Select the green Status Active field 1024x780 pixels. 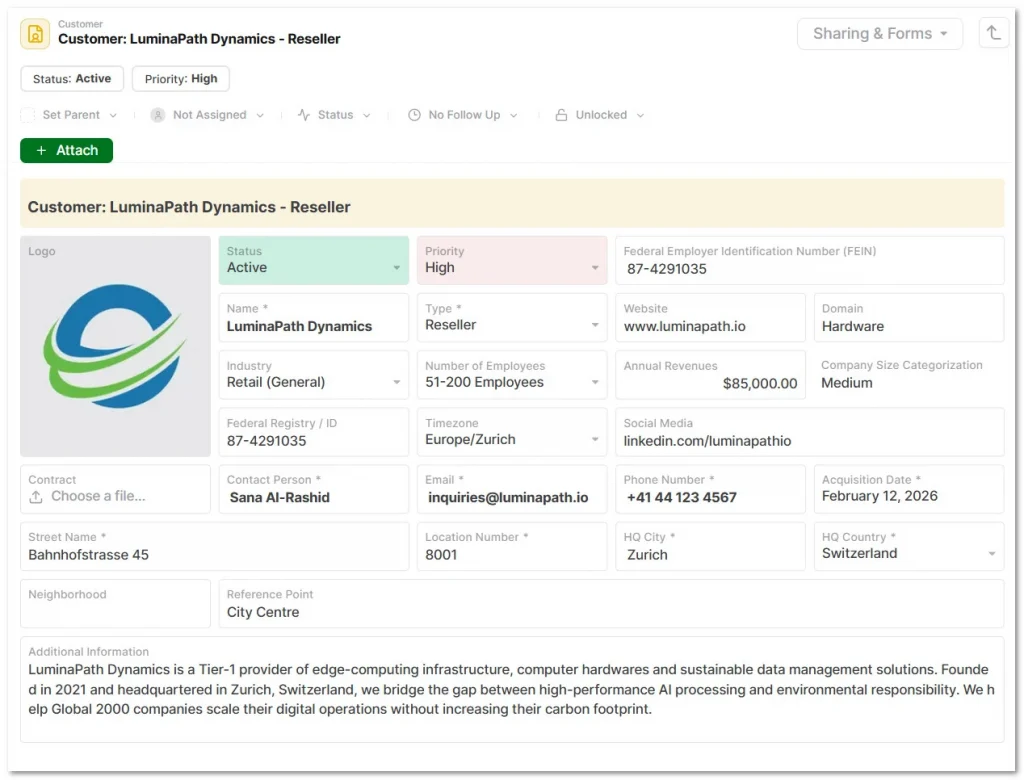point(313,261)
